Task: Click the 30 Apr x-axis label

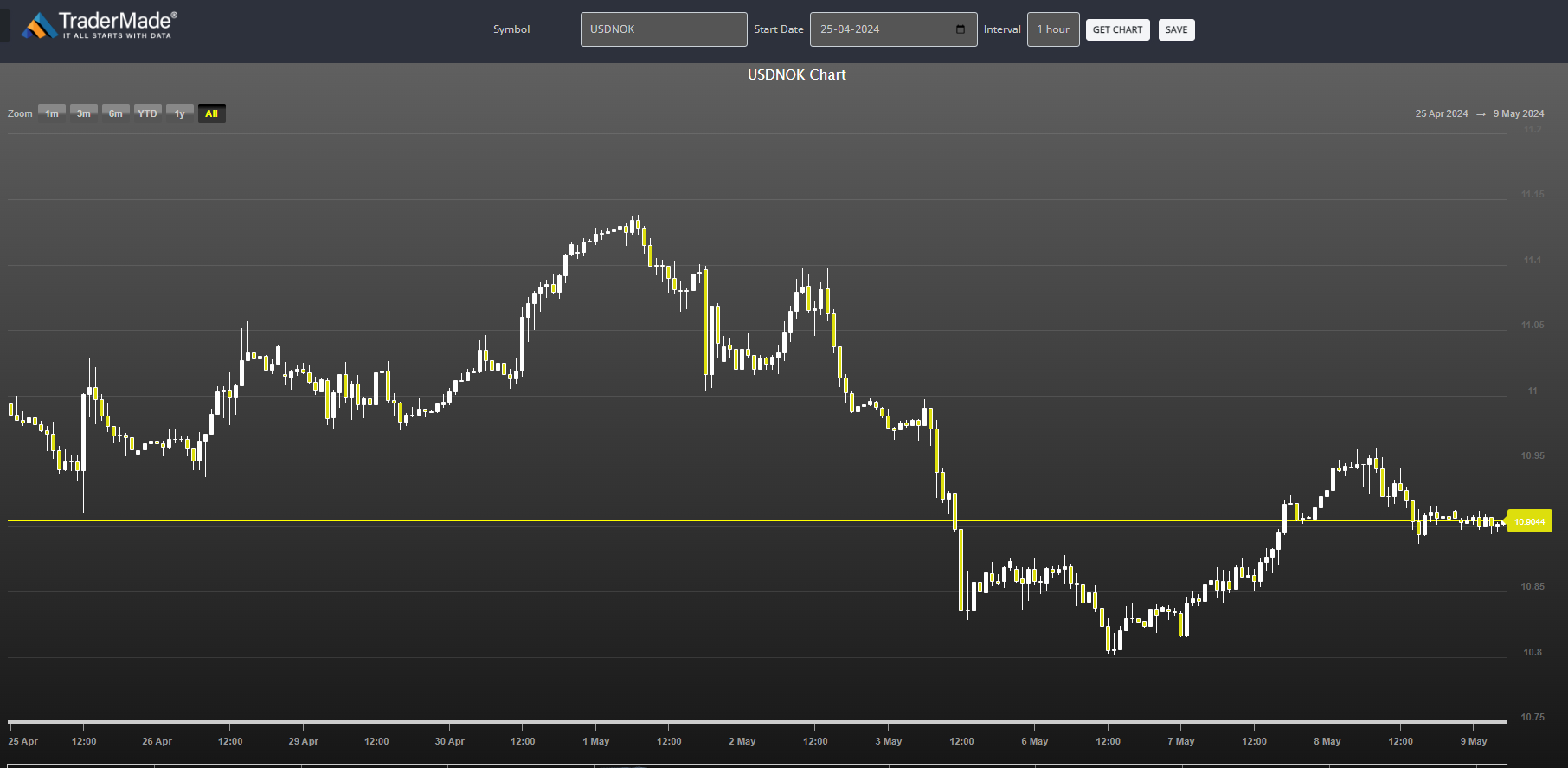Action: click(450, 741)
